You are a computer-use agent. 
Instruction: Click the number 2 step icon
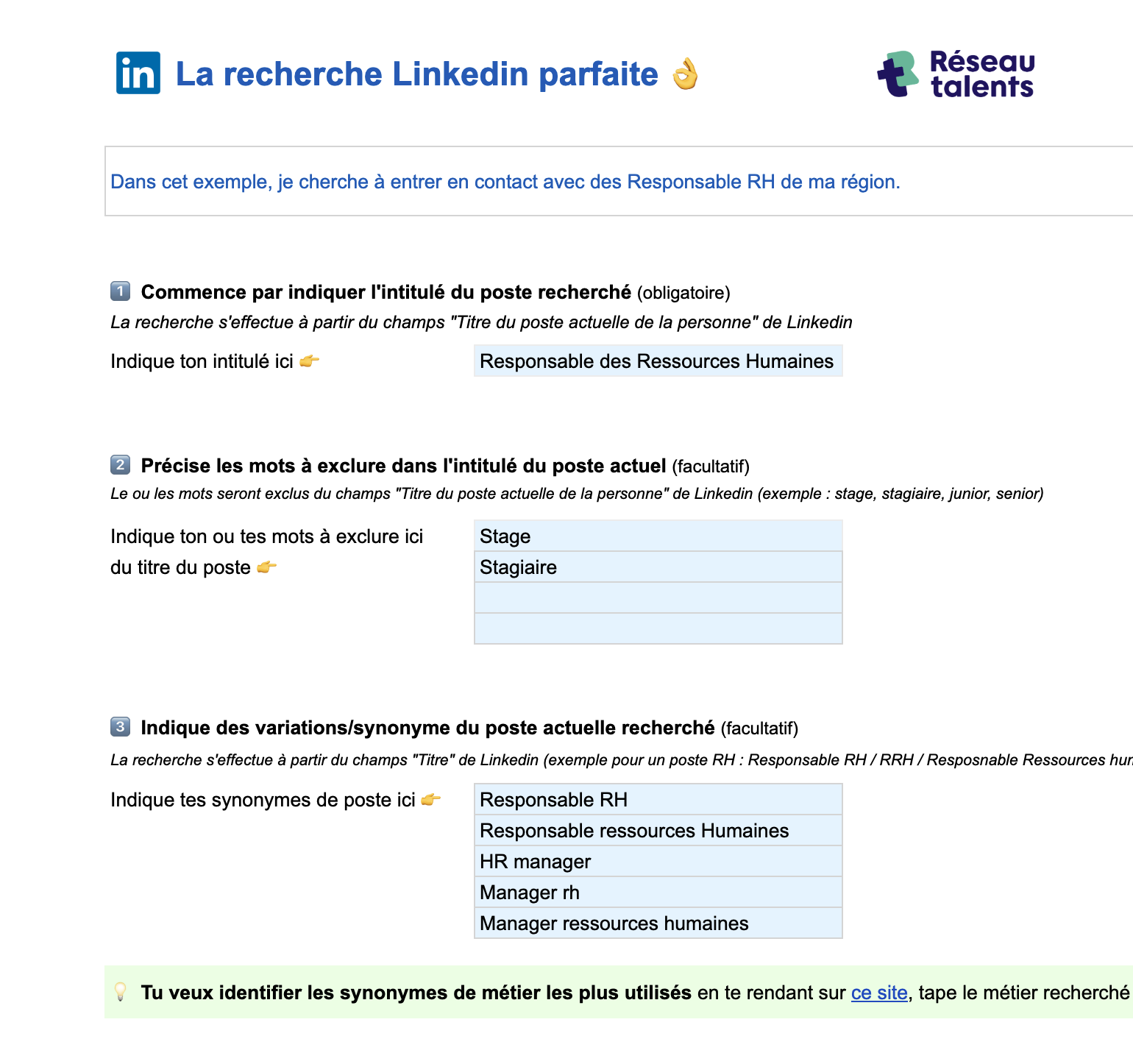[120, 465]
